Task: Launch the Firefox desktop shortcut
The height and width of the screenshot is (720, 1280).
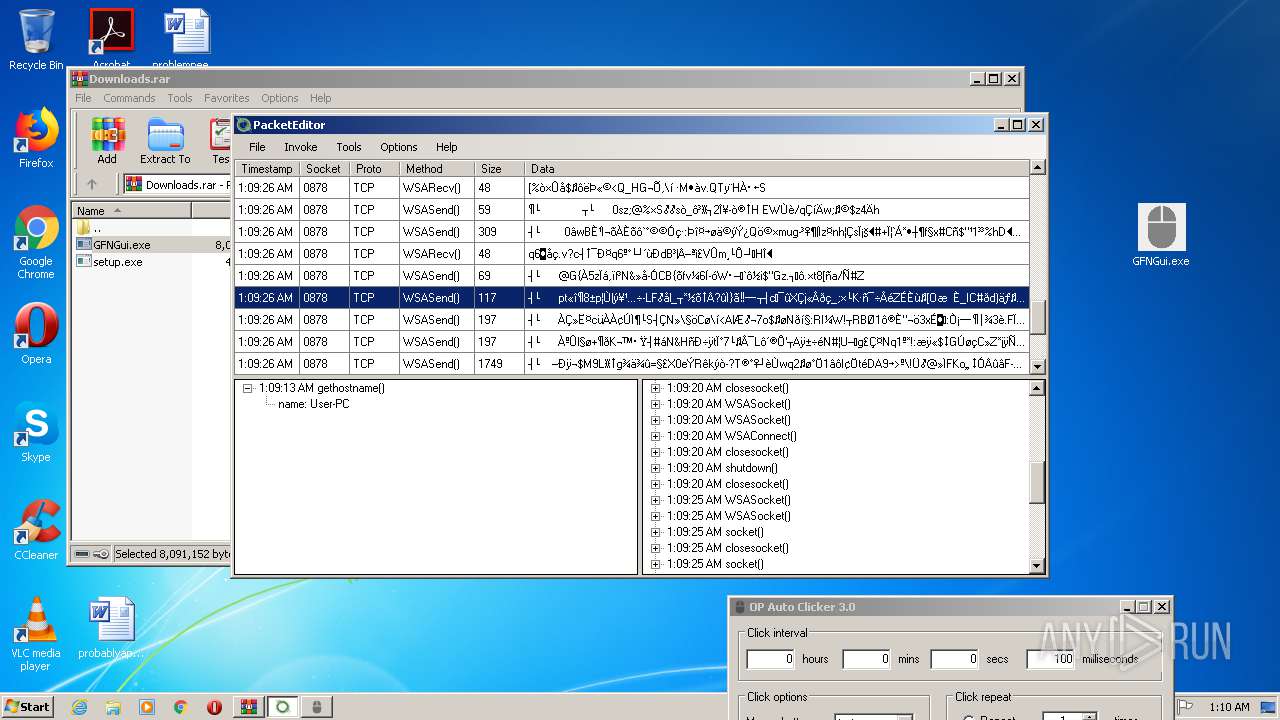Action: [x=36, y=138]
